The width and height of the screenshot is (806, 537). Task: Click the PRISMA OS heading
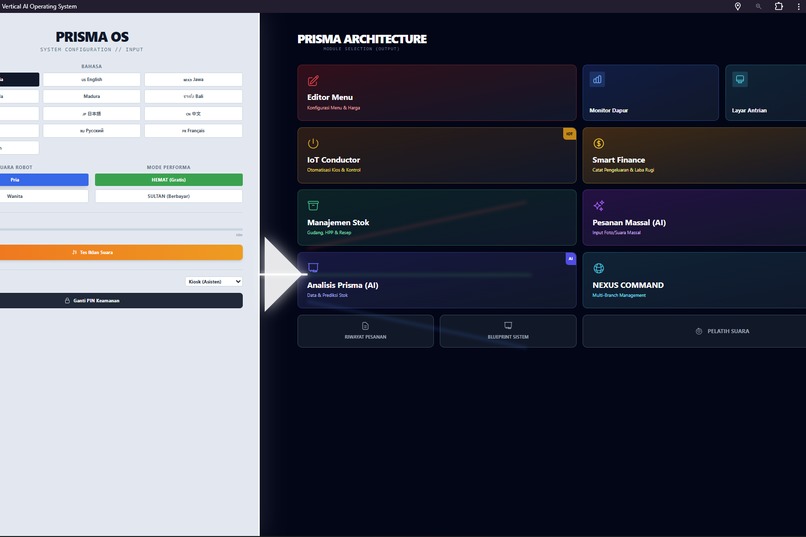click(x=92, y=37)
